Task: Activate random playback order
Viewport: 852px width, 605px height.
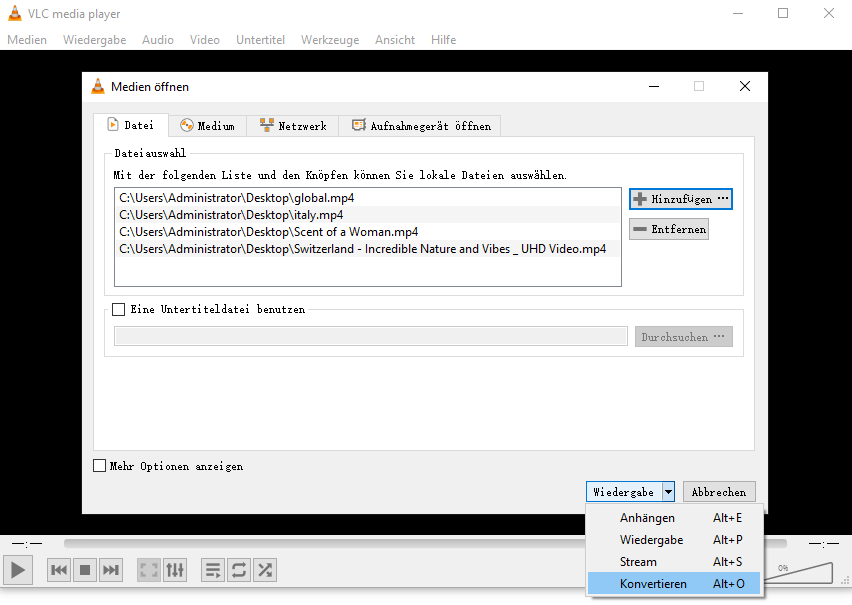Action: click(x=264, y=570)
